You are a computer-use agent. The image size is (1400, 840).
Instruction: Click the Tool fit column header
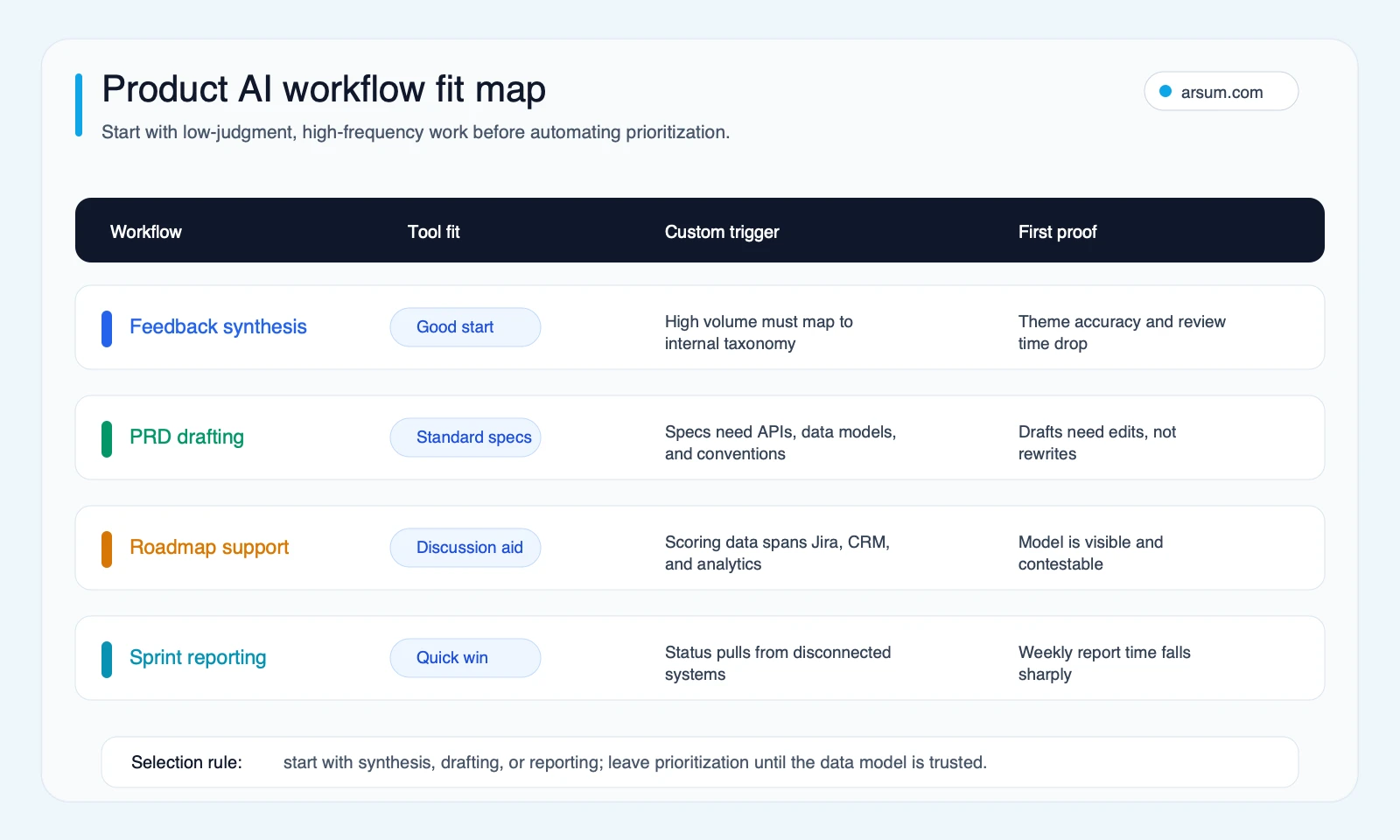(x=433, y=232)
